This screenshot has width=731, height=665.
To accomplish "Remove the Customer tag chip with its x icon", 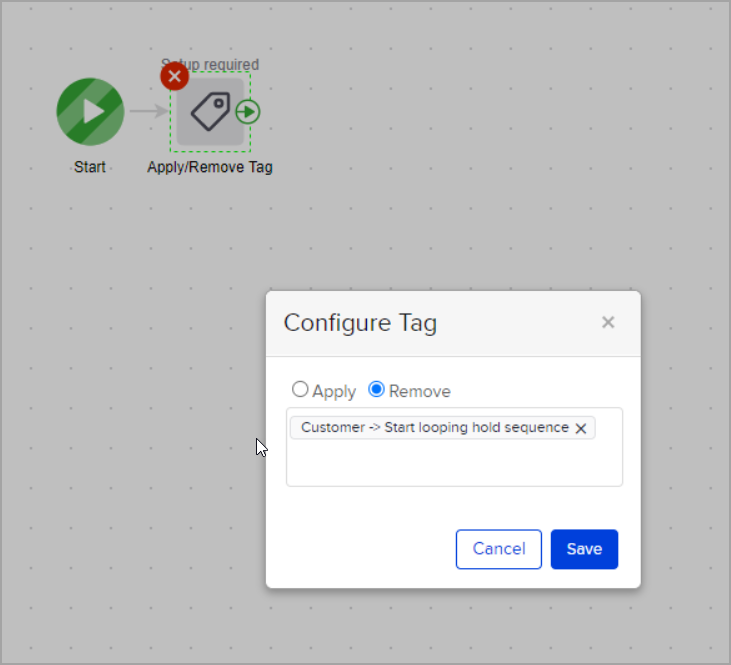I will click(x=581, y=428).
